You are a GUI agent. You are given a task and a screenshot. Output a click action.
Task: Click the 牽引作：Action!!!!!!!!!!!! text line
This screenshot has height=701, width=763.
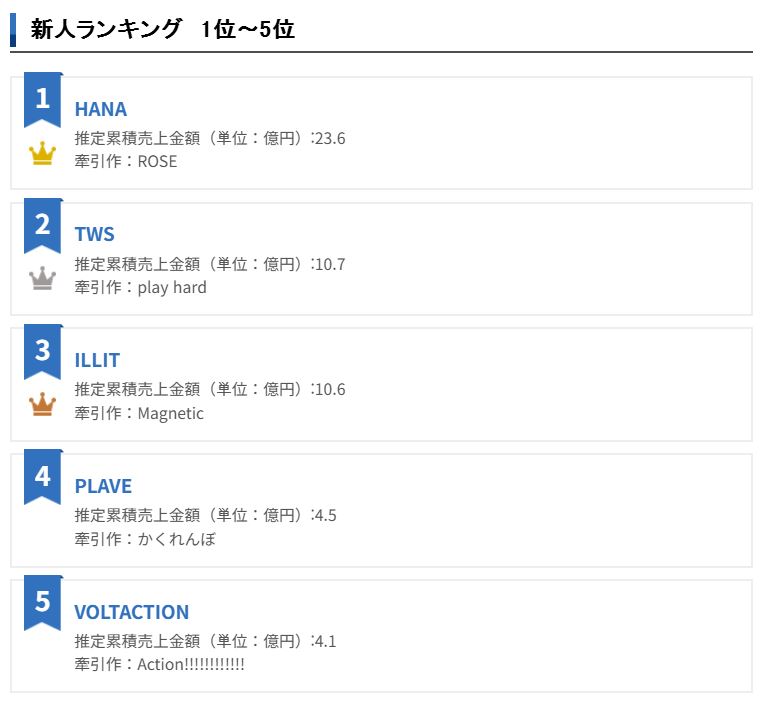click(x=160, y=664)
